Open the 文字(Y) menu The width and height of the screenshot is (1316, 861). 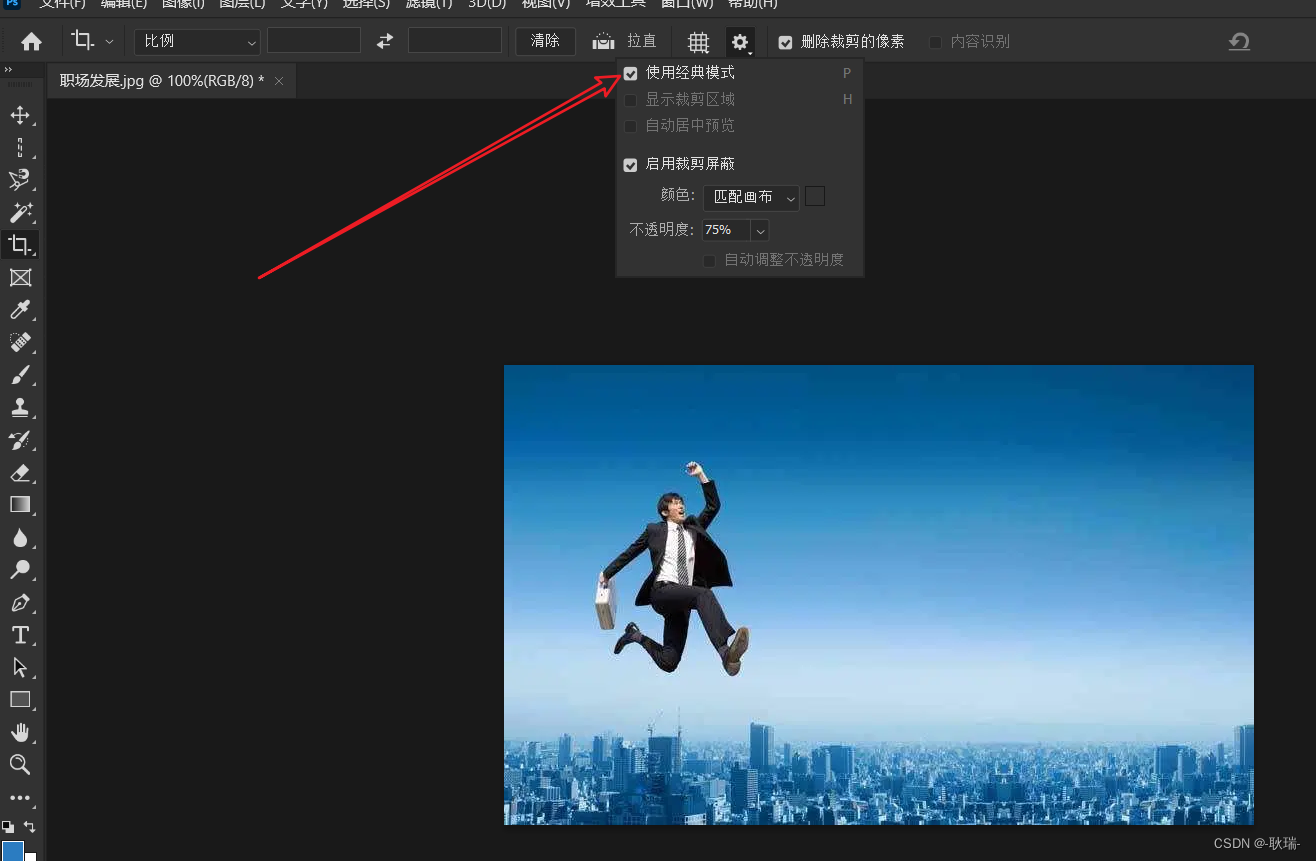click(304, 4)
